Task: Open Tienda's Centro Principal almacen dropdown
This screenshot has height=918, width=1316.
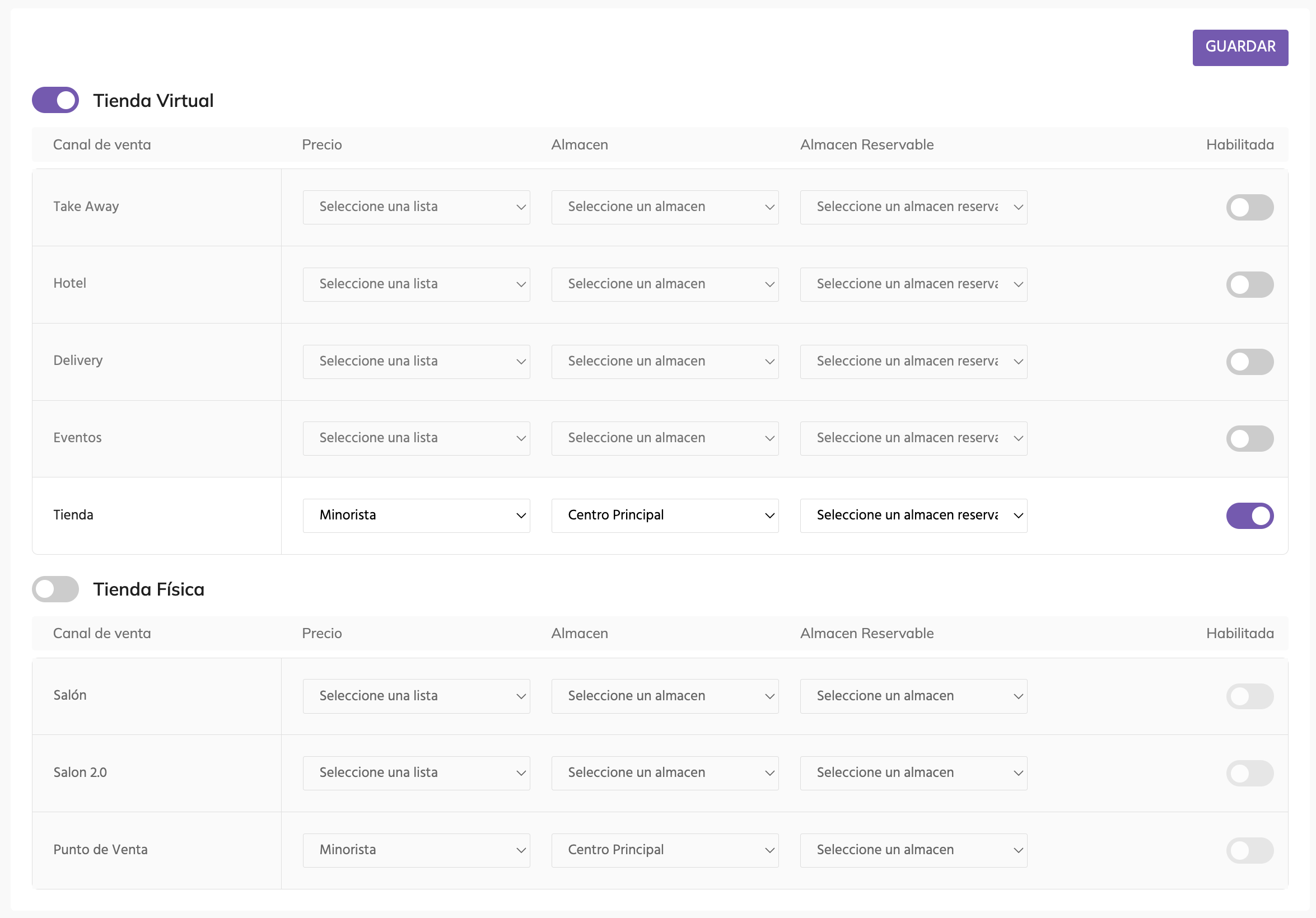Action: (665, 516)
